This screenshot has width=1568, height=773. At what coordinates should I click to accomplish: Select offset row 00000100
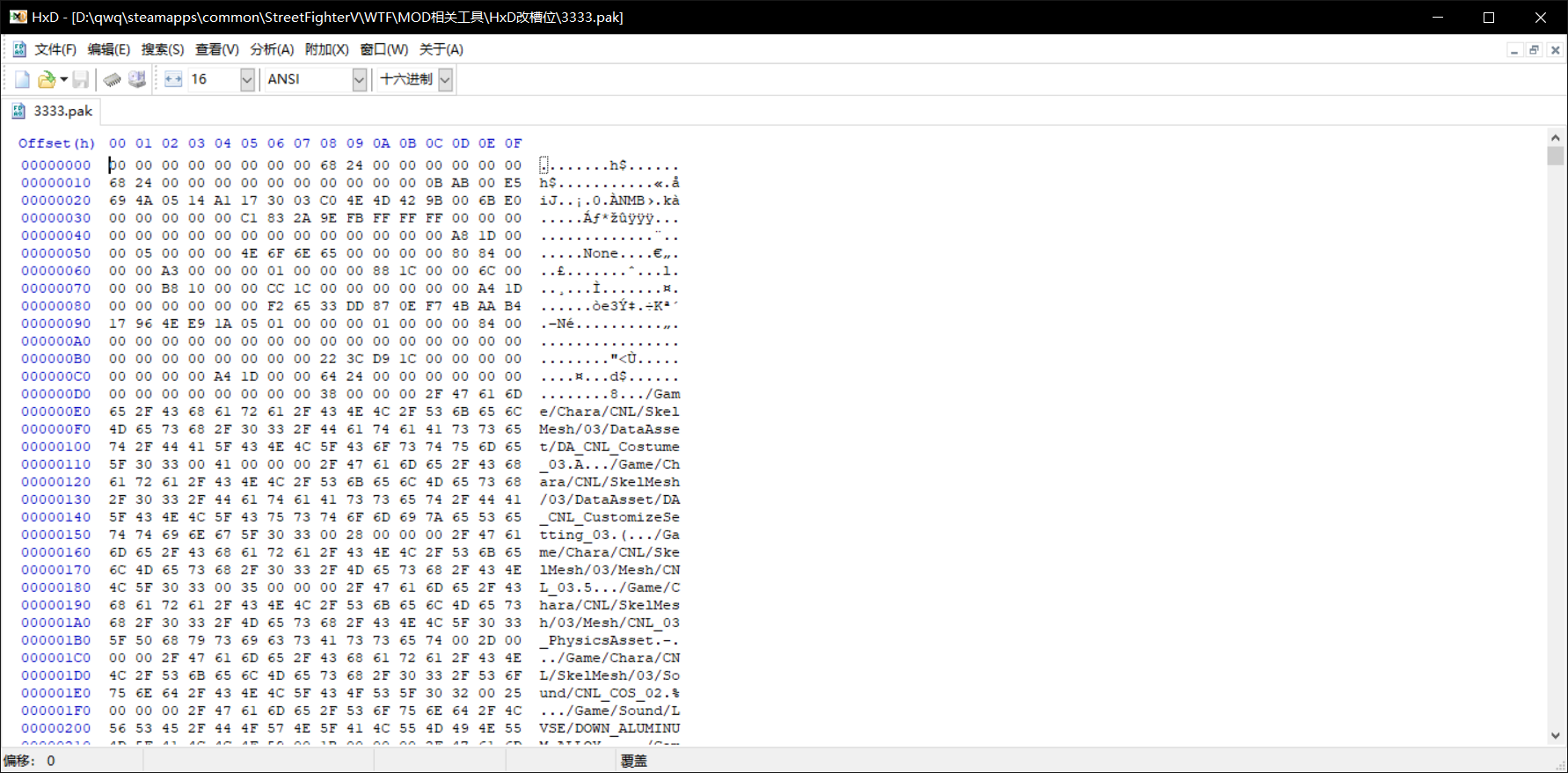tap(56, 447)
